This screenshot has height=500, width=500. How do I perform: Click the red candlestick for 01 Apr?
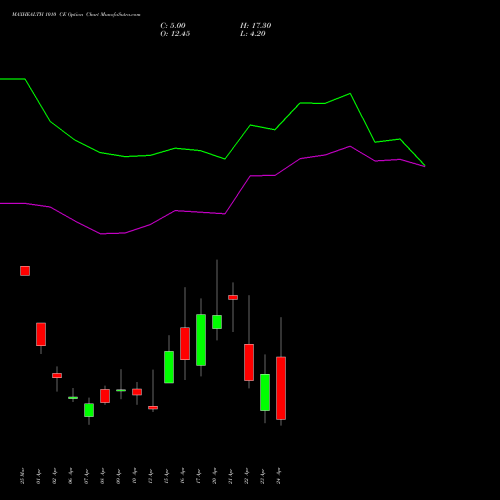41,334
